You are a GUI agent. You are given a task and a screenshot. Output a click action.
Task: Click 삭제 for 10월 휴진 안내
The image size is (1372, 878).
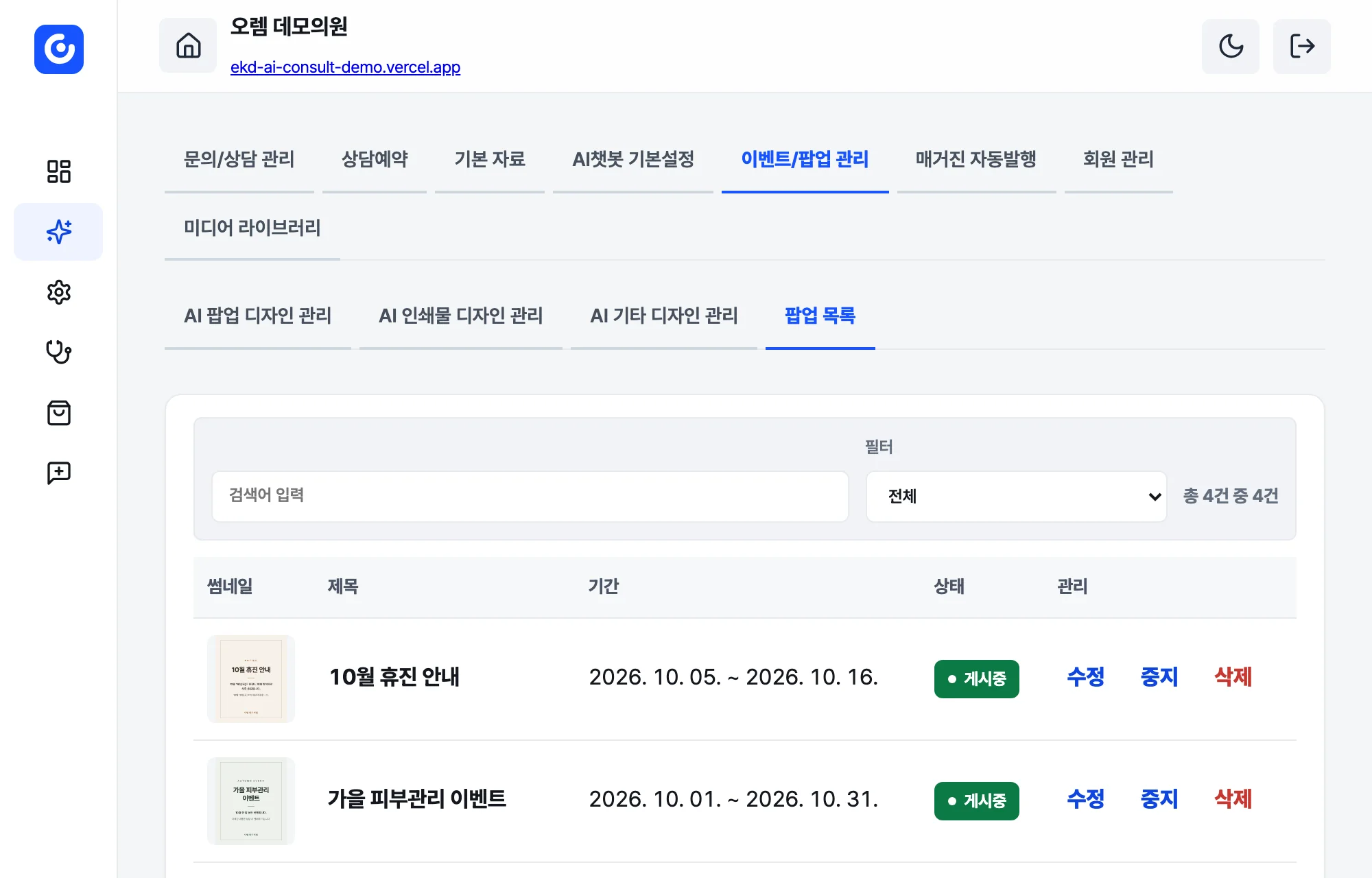[1233, 677]
